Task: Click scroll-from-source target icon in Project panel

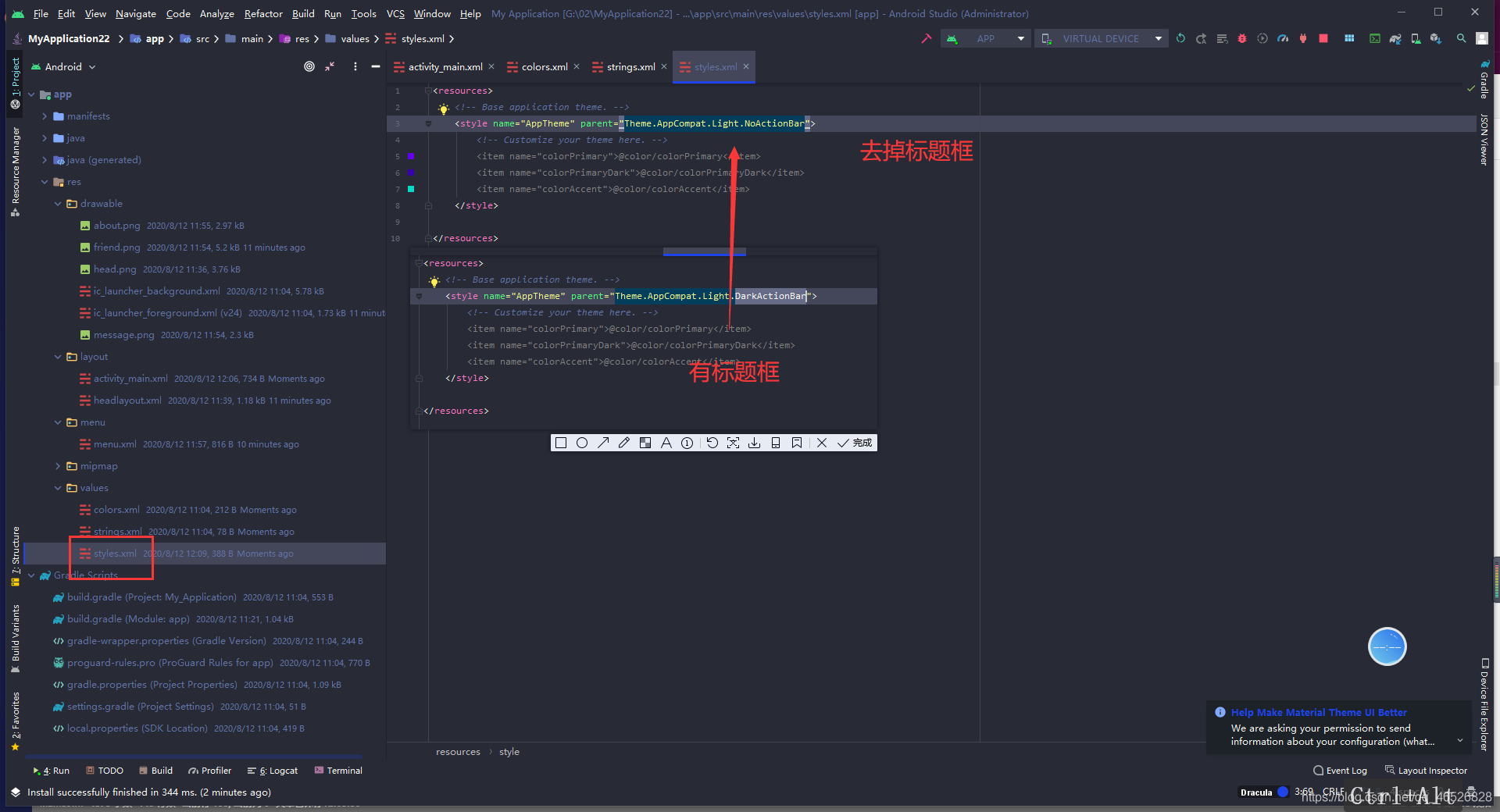Action: pyautogui.click(x=309, y=66)
